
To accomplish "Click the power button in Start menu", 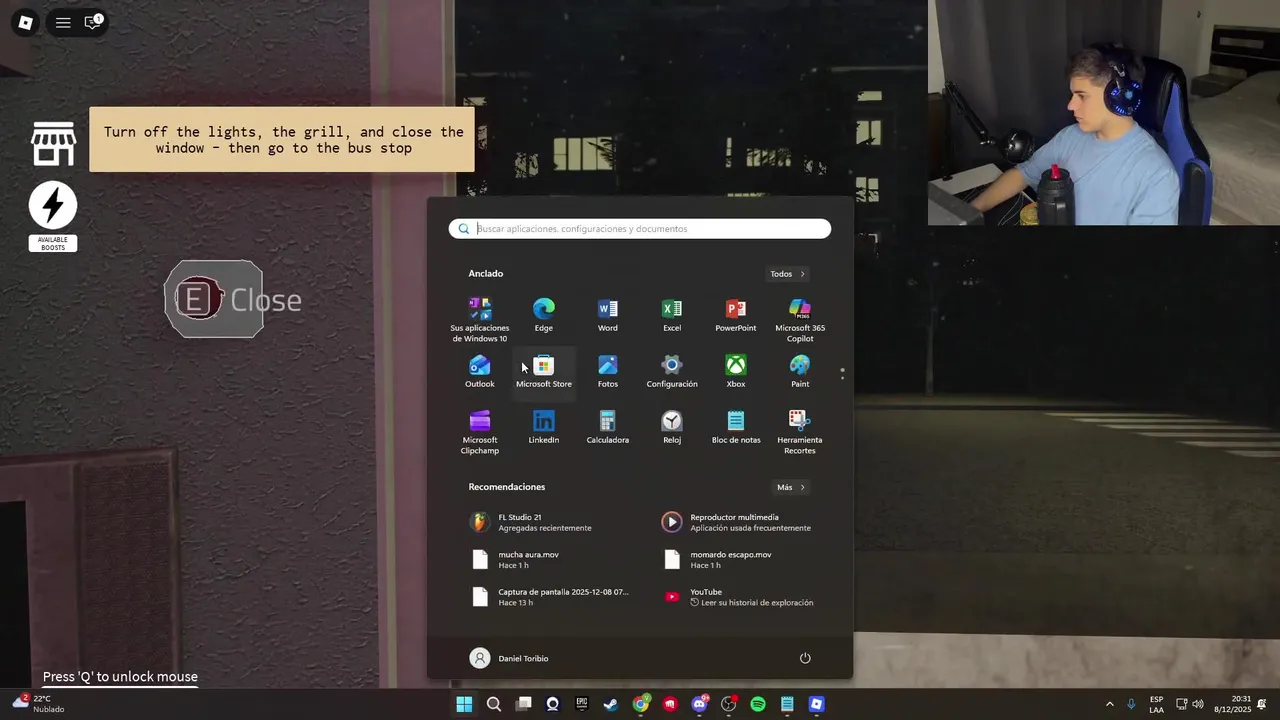I will tap(805, 658).
